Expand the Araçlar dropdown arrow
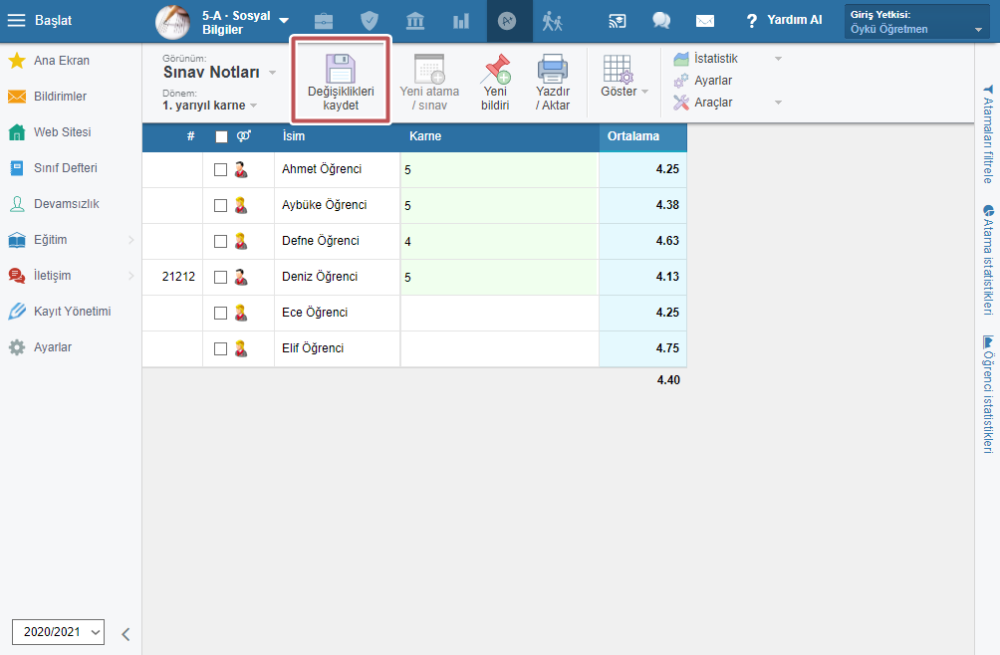Viewport: 1000px width, 655px height. 778,102
